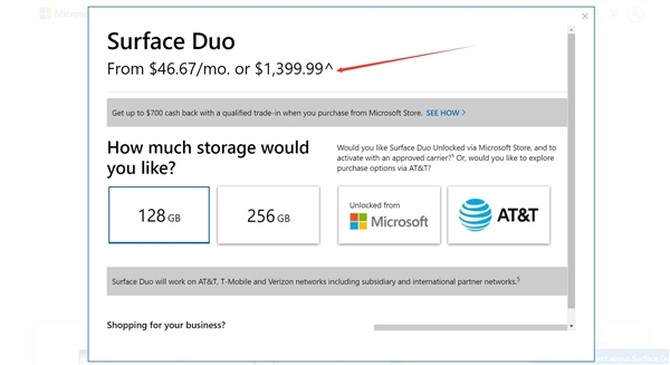
Task: Open the faded shopping cart icon
Action: 614,14
